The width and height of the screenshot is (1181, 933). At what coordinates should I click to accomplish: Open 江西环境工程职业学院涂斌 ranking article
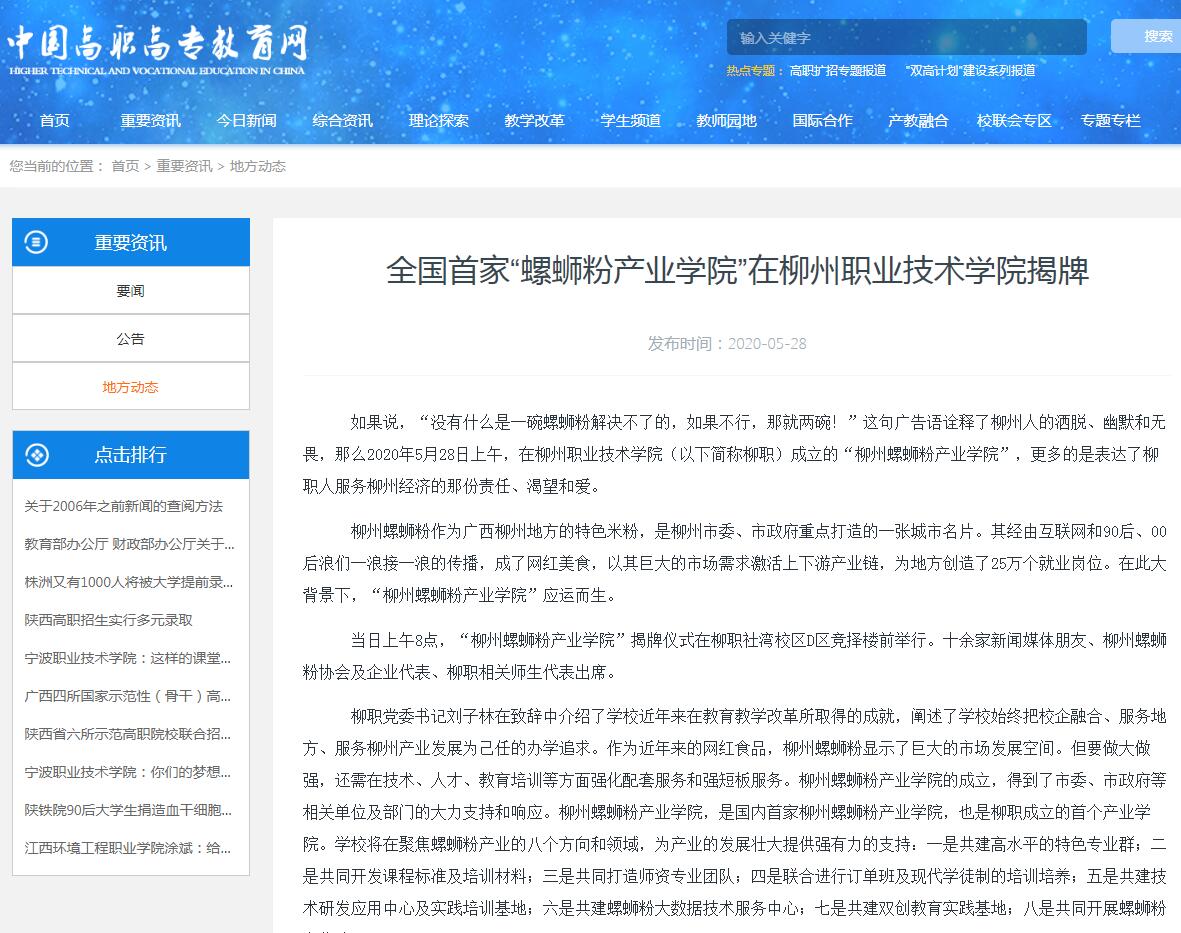coord(128,848)
